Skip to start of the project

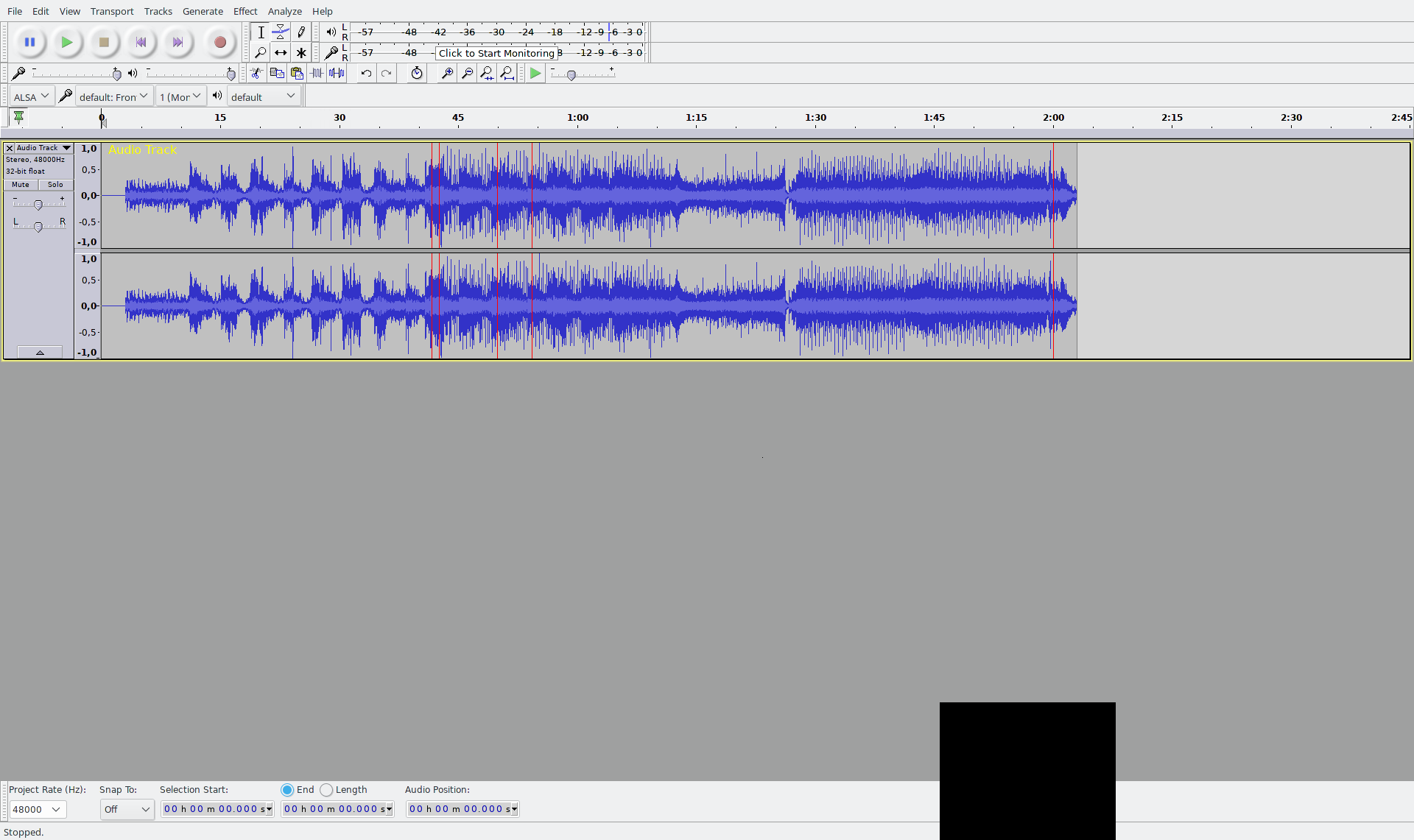(141, 43)
